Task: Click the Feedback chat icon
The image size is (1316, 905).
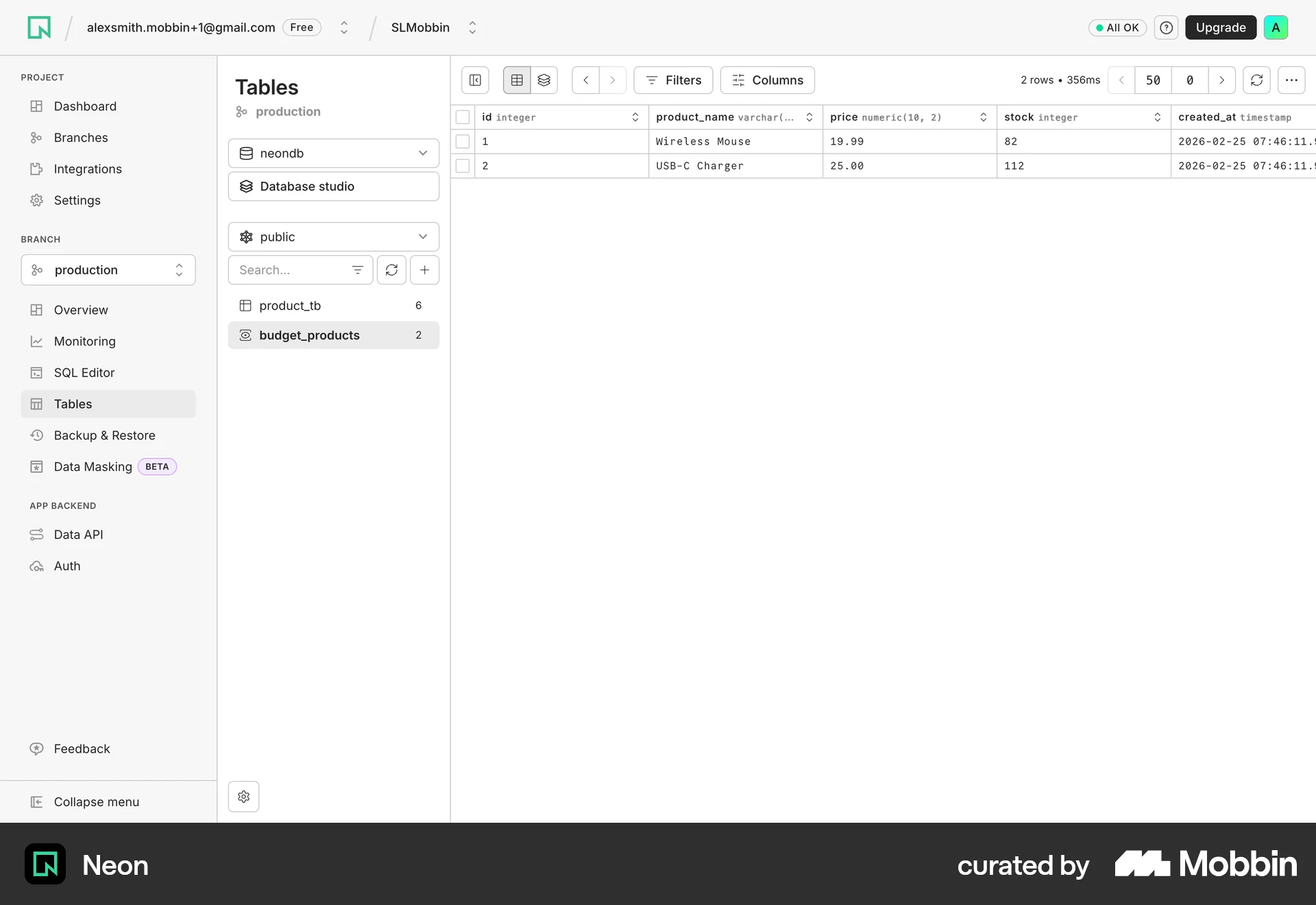Action: (x=37, y=749)
